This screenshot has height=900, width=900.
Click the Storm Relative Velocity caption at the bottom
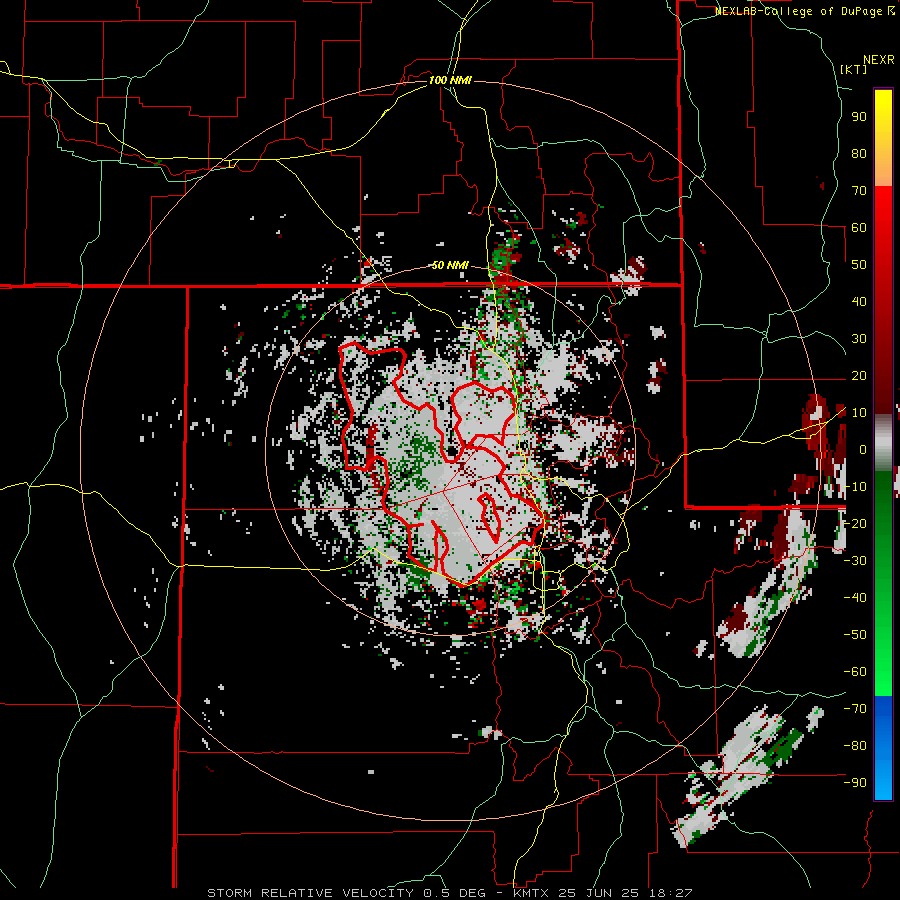449,893
